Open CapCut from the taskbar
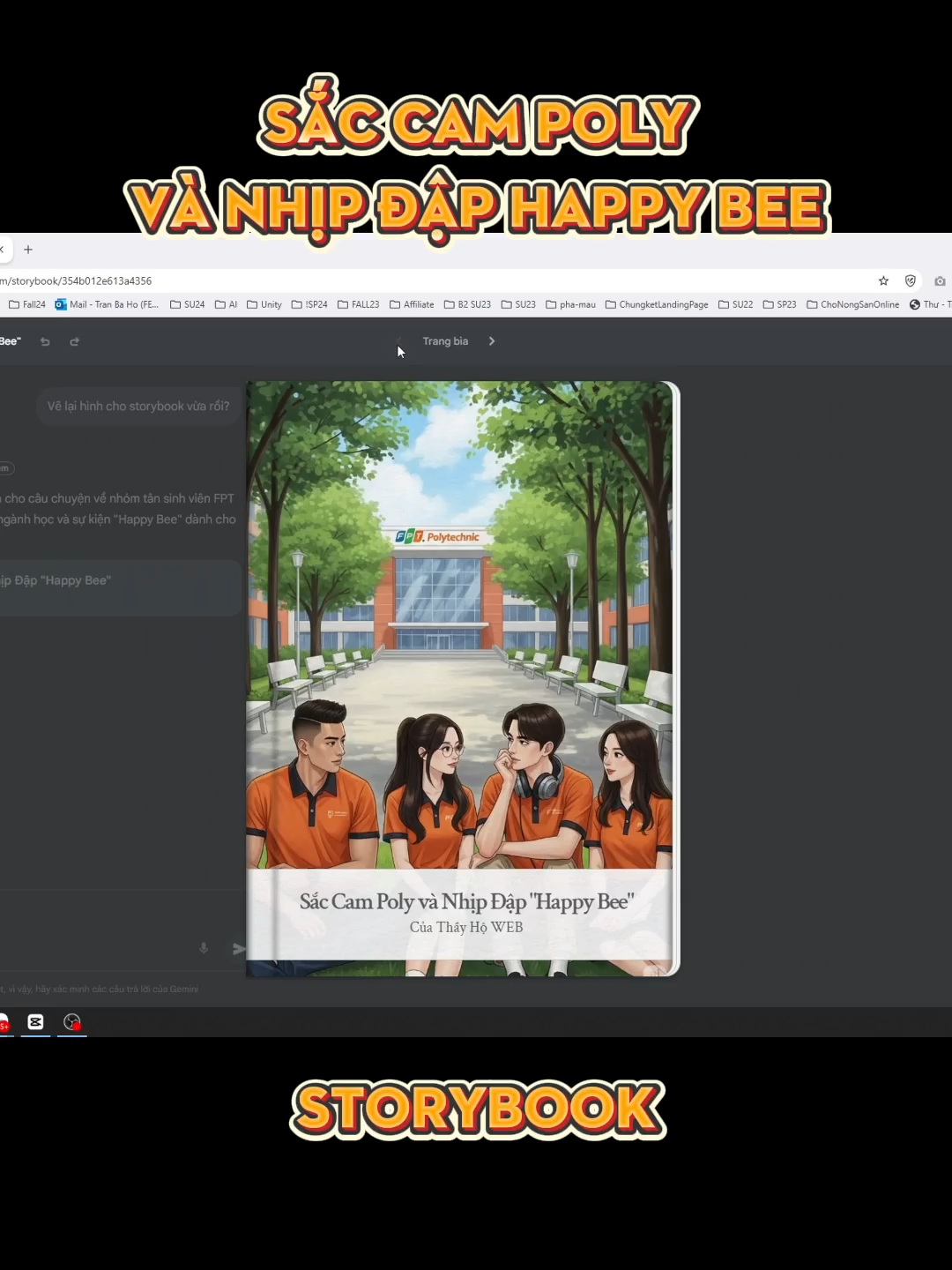The height and width of the screenshot is (1270, 952). 35,1022
